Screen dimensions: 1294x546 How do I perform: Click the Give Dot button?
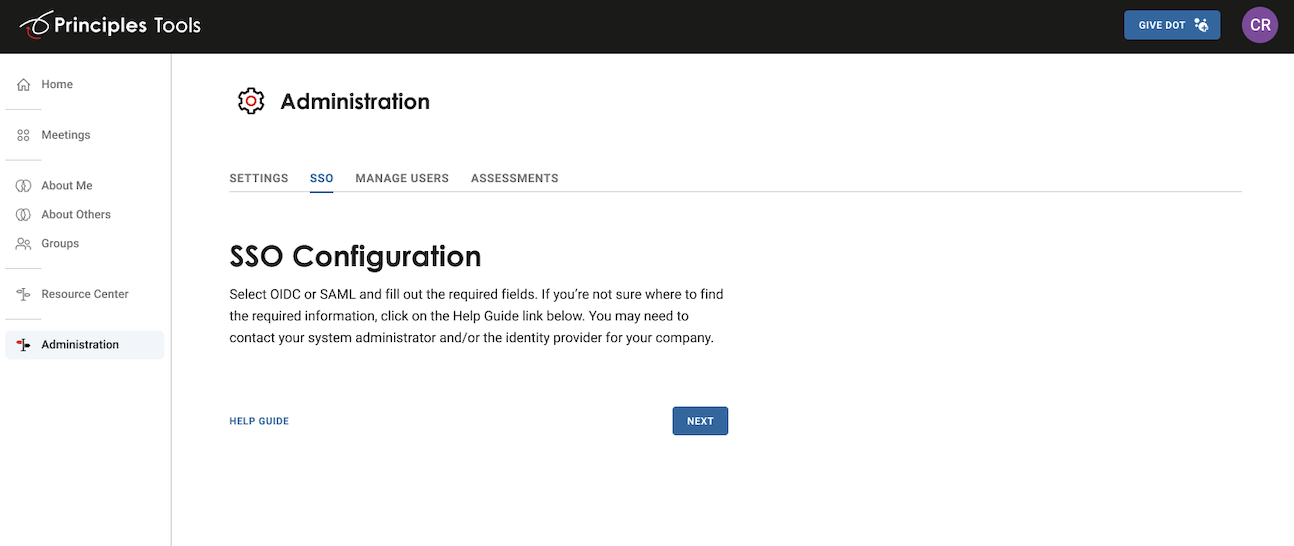(x=1172, y=25)
